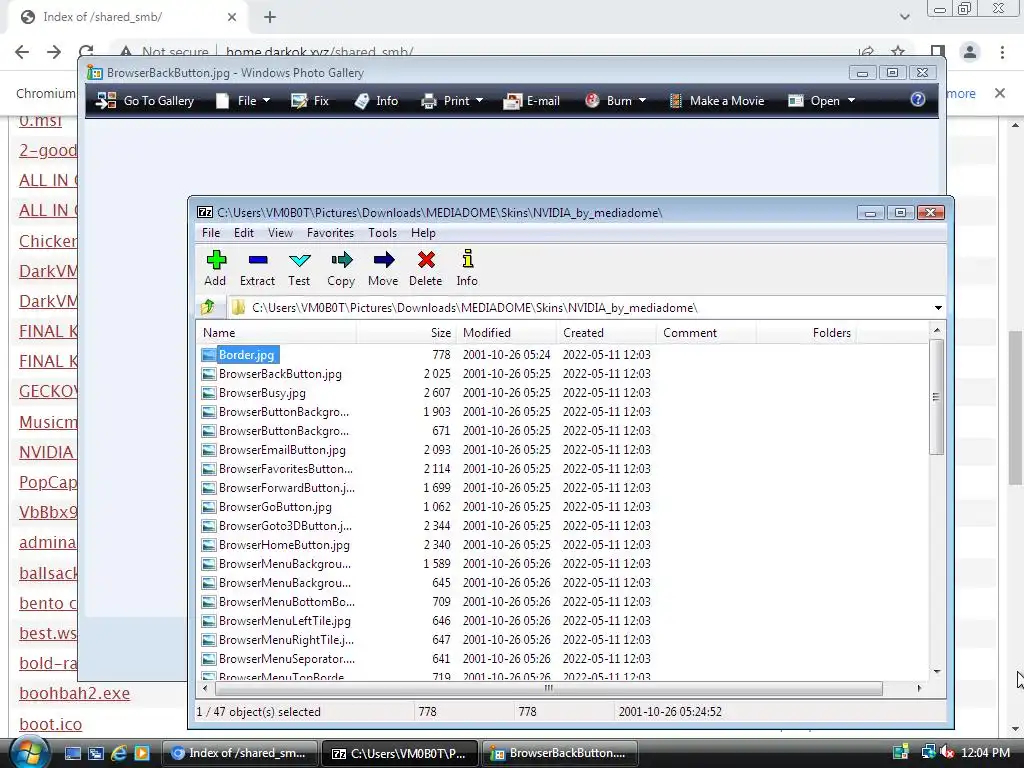Open the 7-Zip View menu

point(280,232)
